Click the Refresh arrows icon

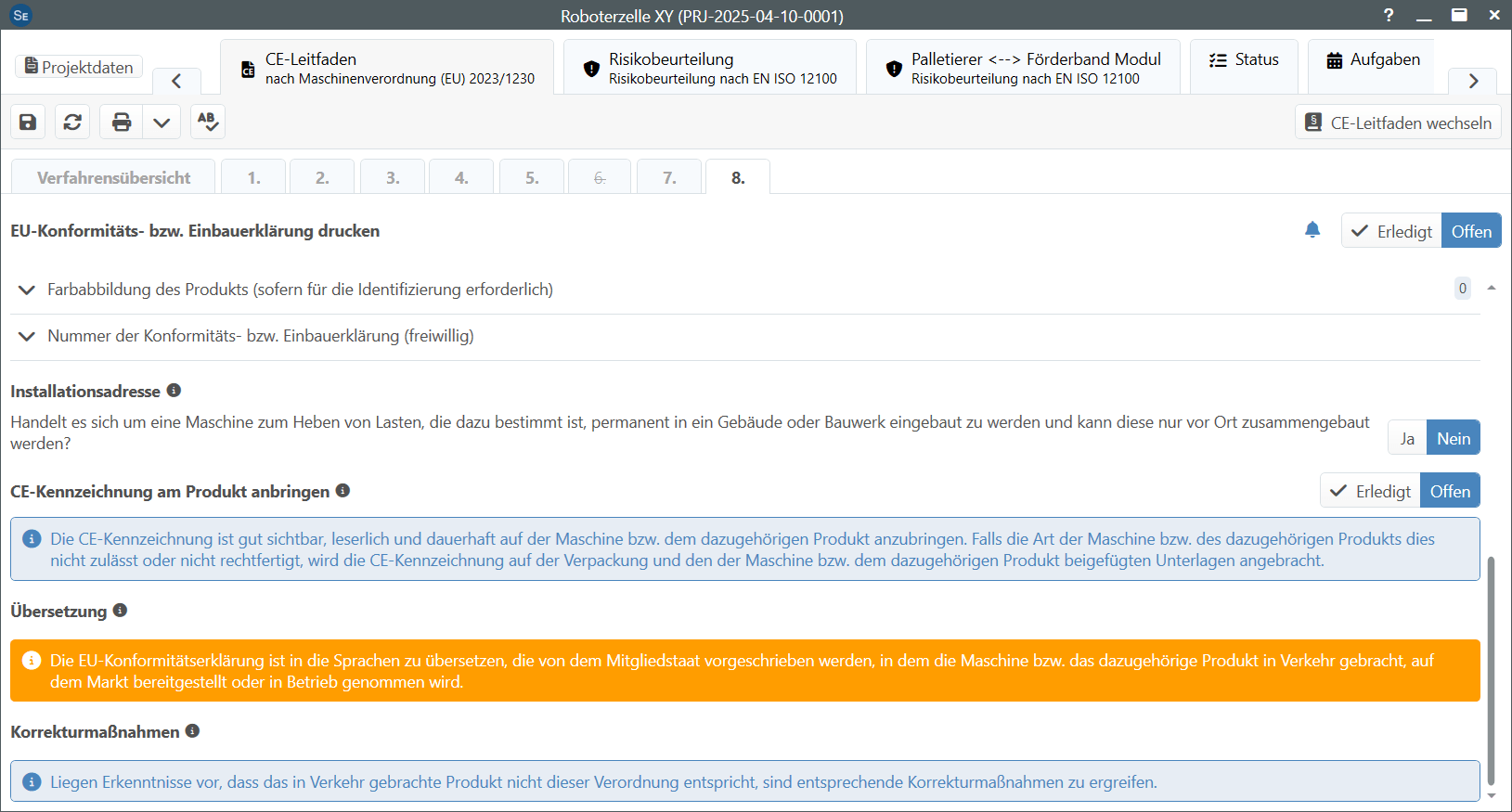click(72, 122)
